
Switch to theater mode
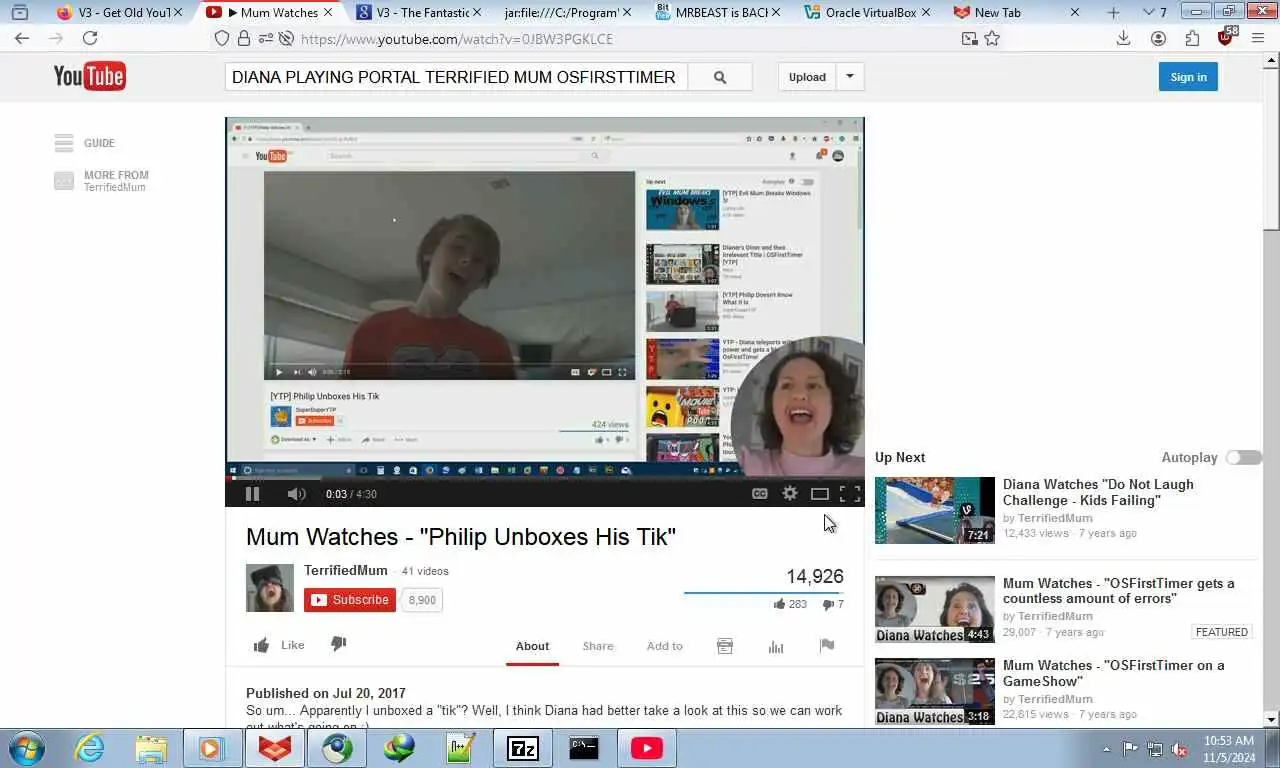[x=820, y=493]
